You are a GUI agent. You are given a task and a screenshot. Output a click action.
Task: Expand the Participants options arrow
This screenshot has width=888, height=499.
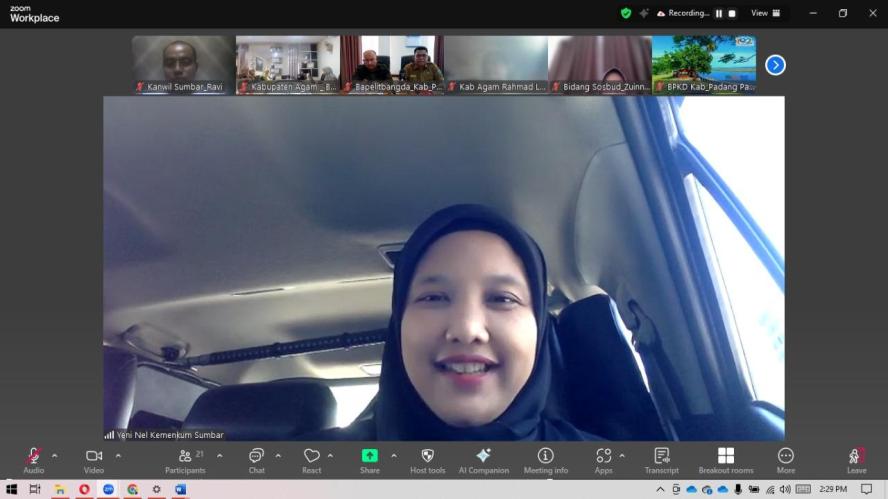220,456
